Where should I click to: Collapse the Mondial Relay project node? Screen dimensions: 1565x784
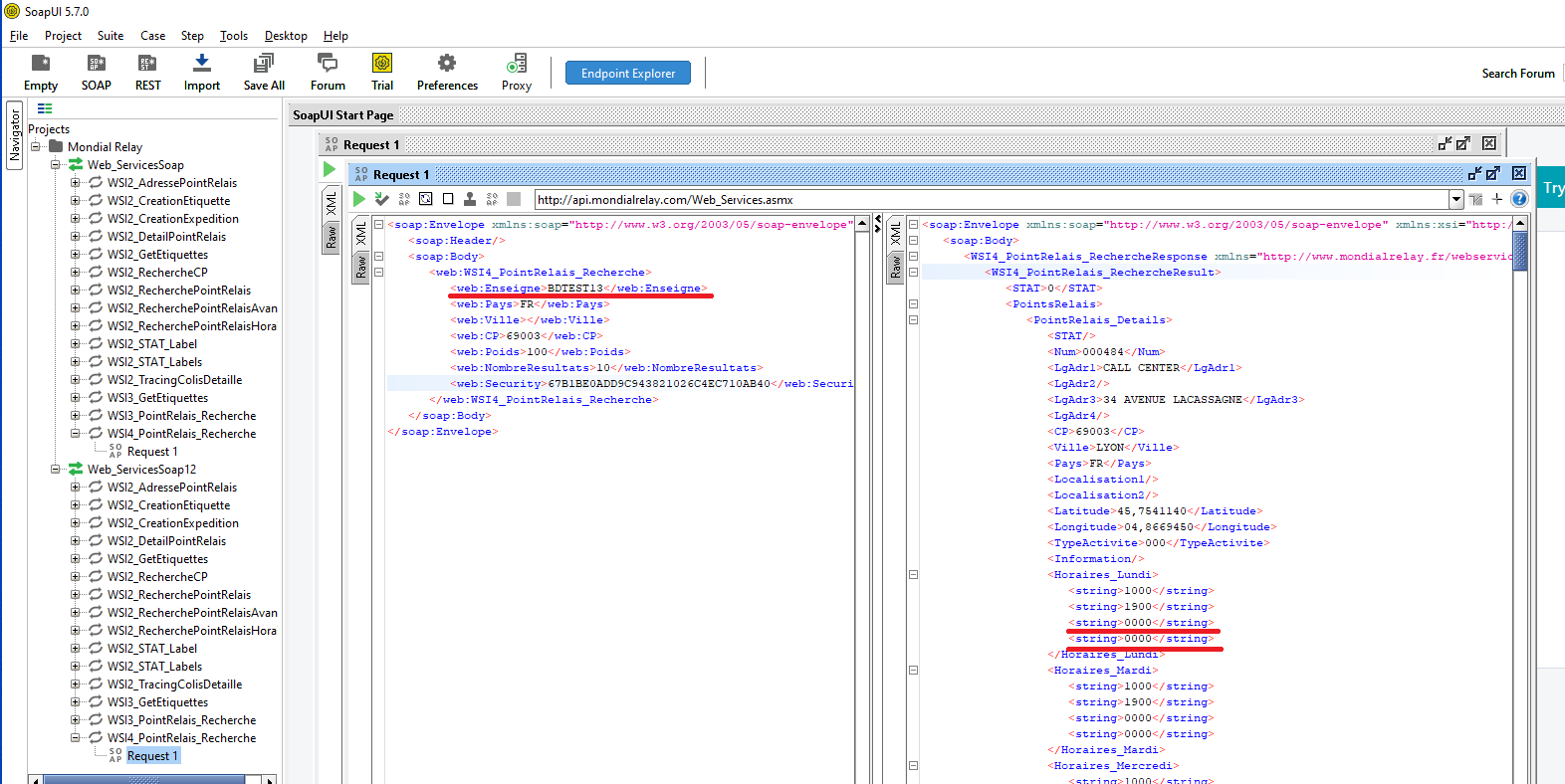[x=35, y=146]
